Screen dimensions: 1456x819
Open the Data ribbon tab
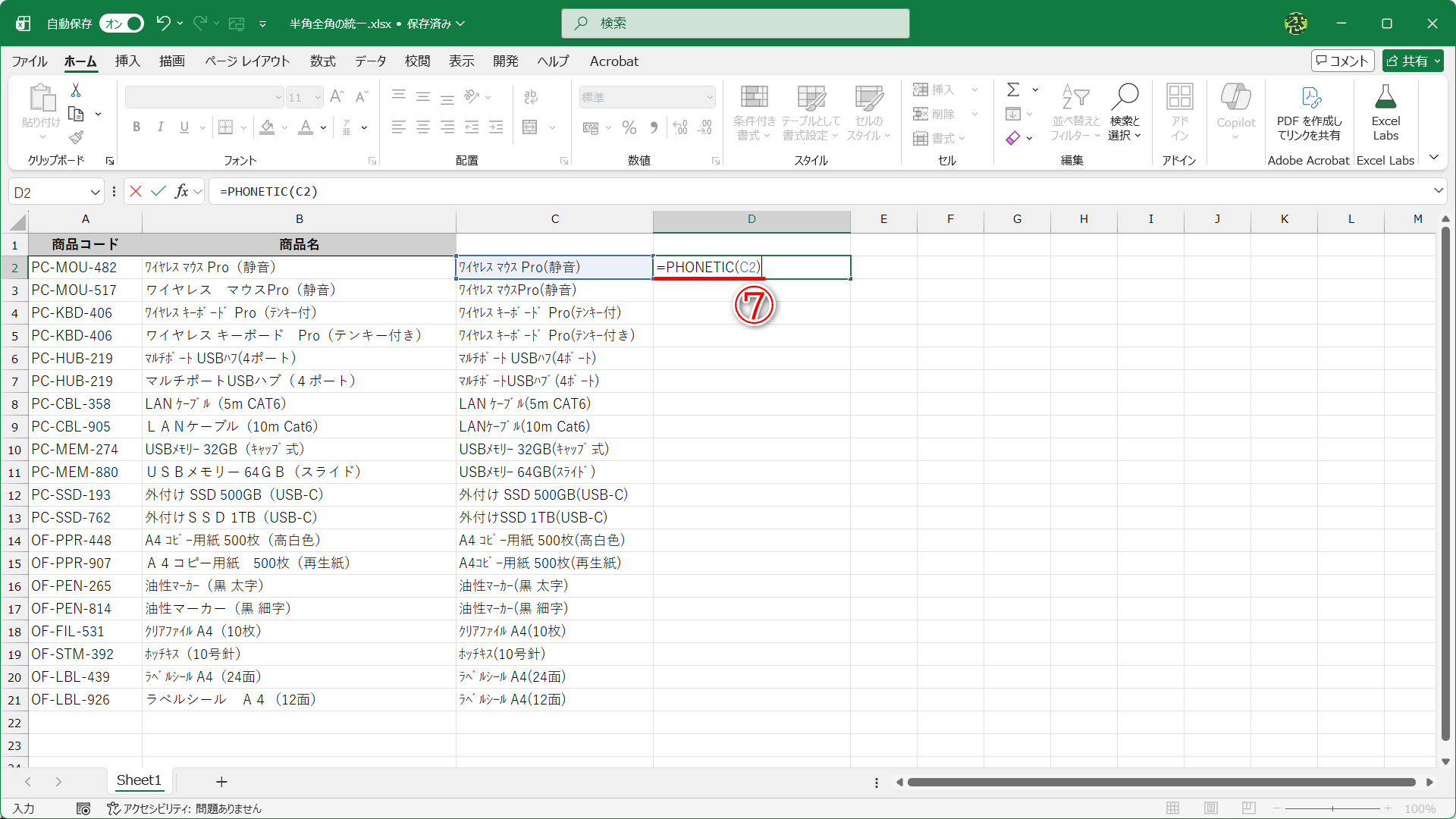coord(370,61)
